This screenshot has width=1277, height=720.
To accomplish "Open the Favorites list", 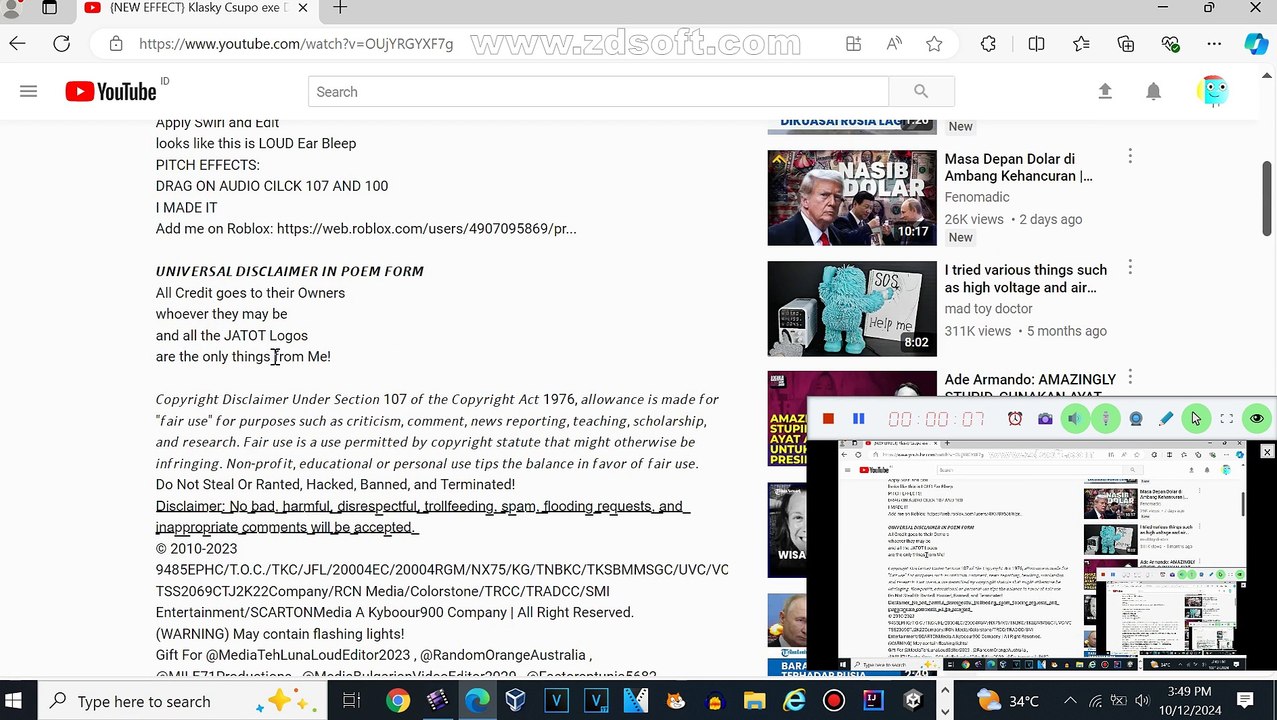I will click(x=1081, y=44).
